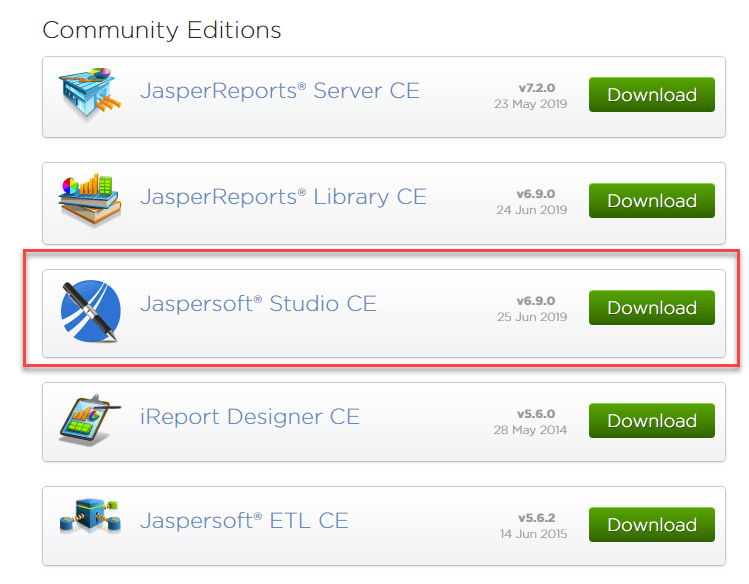The height and width of the screenshot is (584, 749).
Task: Open the JasperReports Library CE title link
Action: 283,197
